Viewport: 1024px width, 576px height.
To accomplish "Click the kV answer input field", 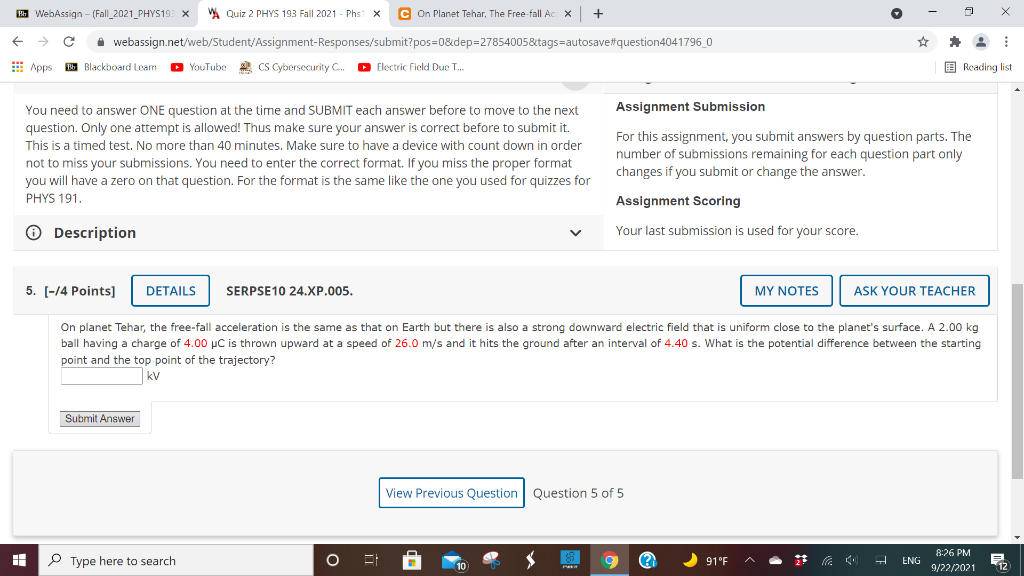I will (100, 376).
